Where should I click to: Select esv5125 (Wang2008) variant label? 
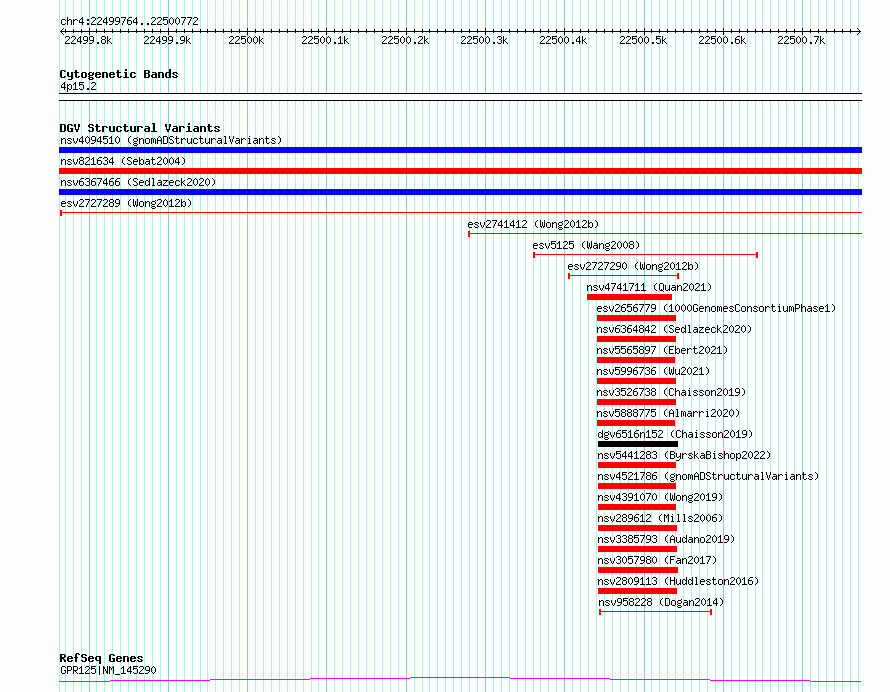[x=586, y=245]
